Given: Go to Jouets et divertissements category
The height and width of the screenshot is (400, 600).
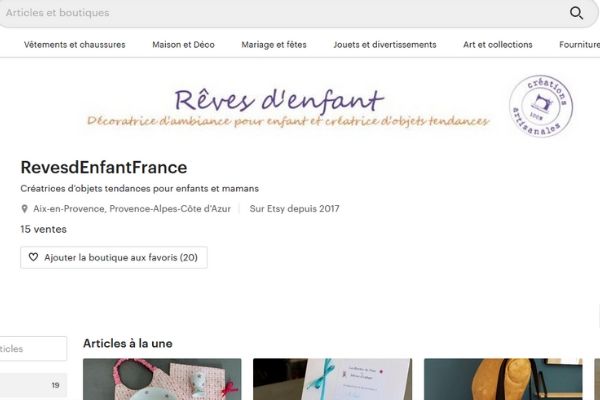Looking at the screenshot, I should (385, 45).
